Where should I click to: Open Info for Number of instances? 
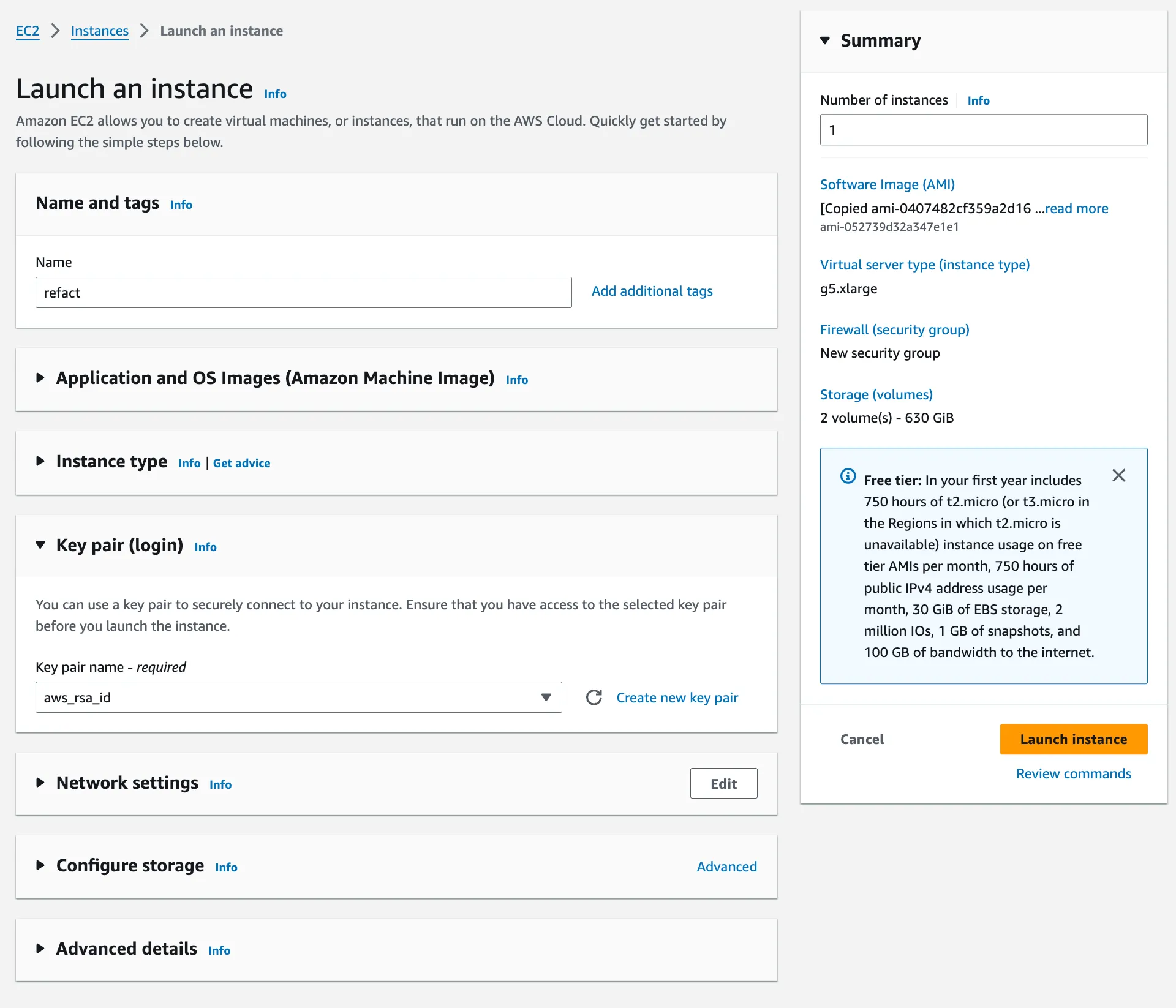pyautogui.click(x=978, y=100)
